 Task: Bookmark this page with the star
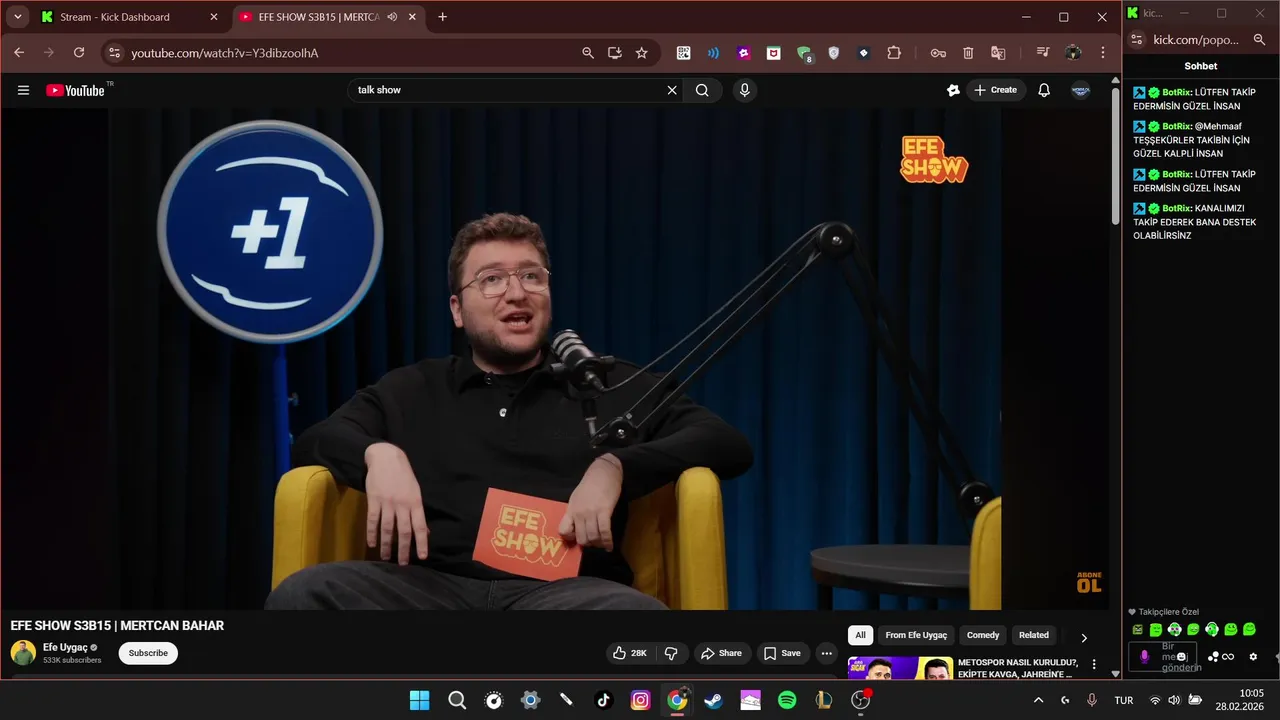tap(642, 53)
